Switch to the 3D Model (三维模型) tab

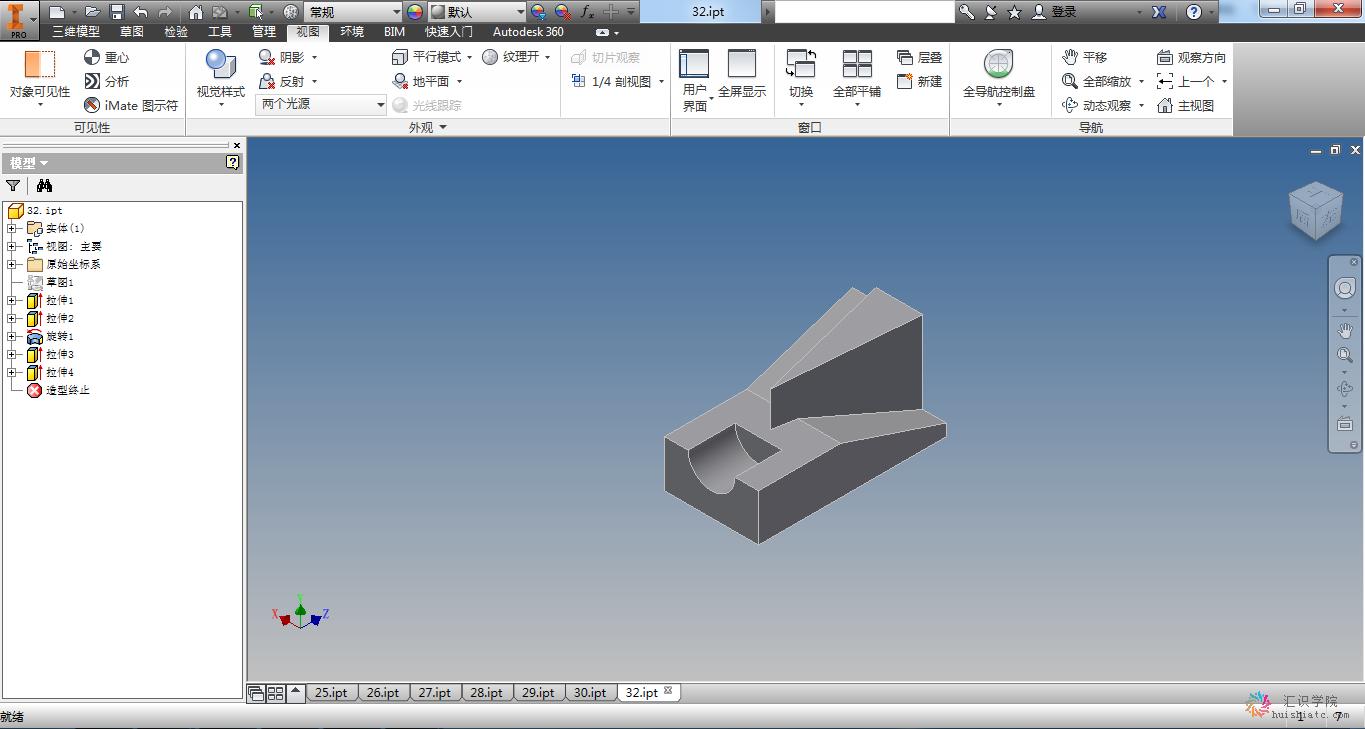[76, 32]
